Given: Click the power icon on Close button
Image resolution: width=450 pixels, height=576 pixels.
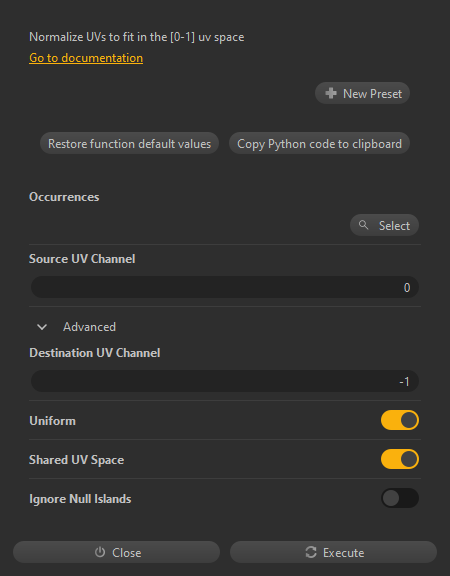Looking at the screenshot, I should point(100,552).
